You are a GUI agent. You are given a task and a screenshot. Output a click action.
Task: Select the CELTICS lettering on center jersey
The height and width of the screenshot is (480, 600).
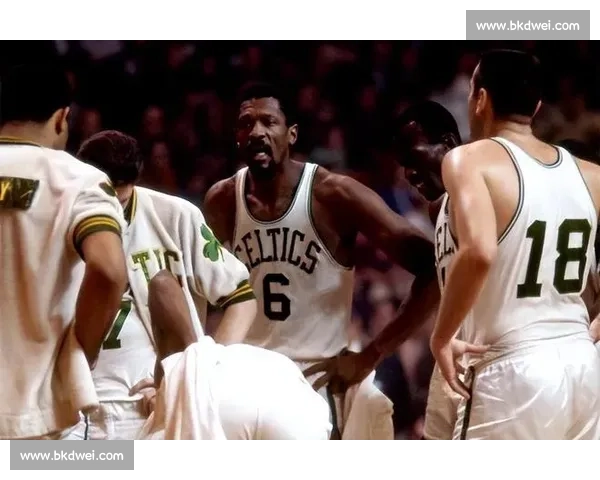(x=277, y=250)
